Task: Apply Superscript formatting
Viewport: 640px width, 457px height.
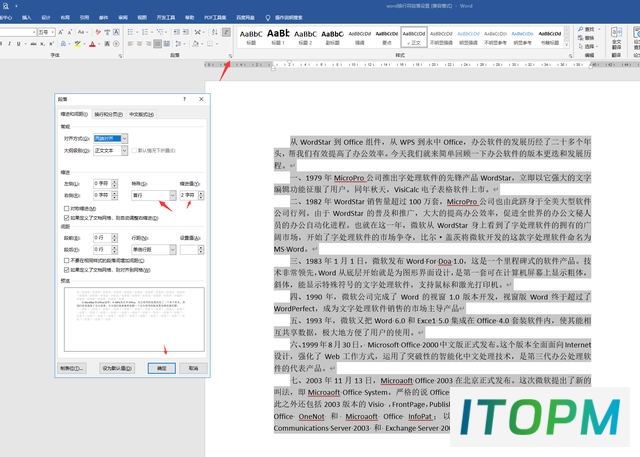Action: 51,44
